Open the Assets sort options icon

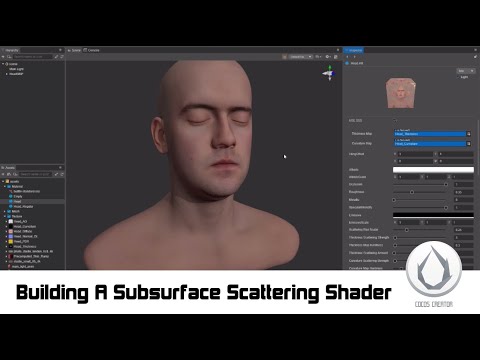[x=9, y=174]
